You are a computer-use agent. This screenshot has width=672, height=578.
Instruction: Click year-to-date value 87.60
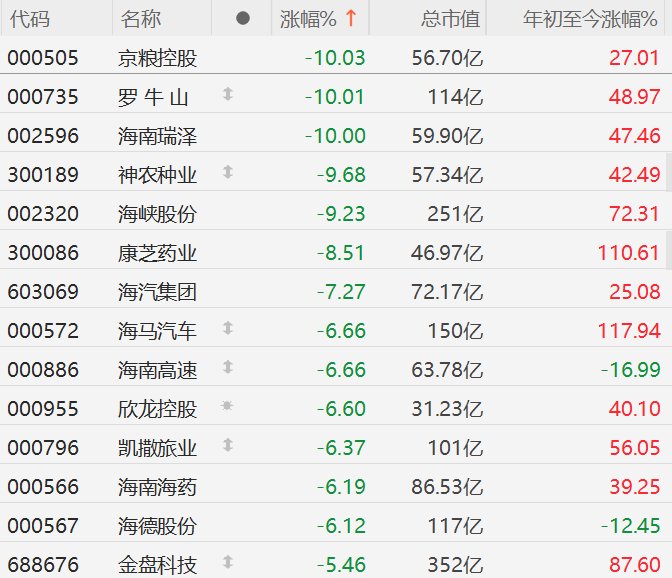tap(634, 565)
